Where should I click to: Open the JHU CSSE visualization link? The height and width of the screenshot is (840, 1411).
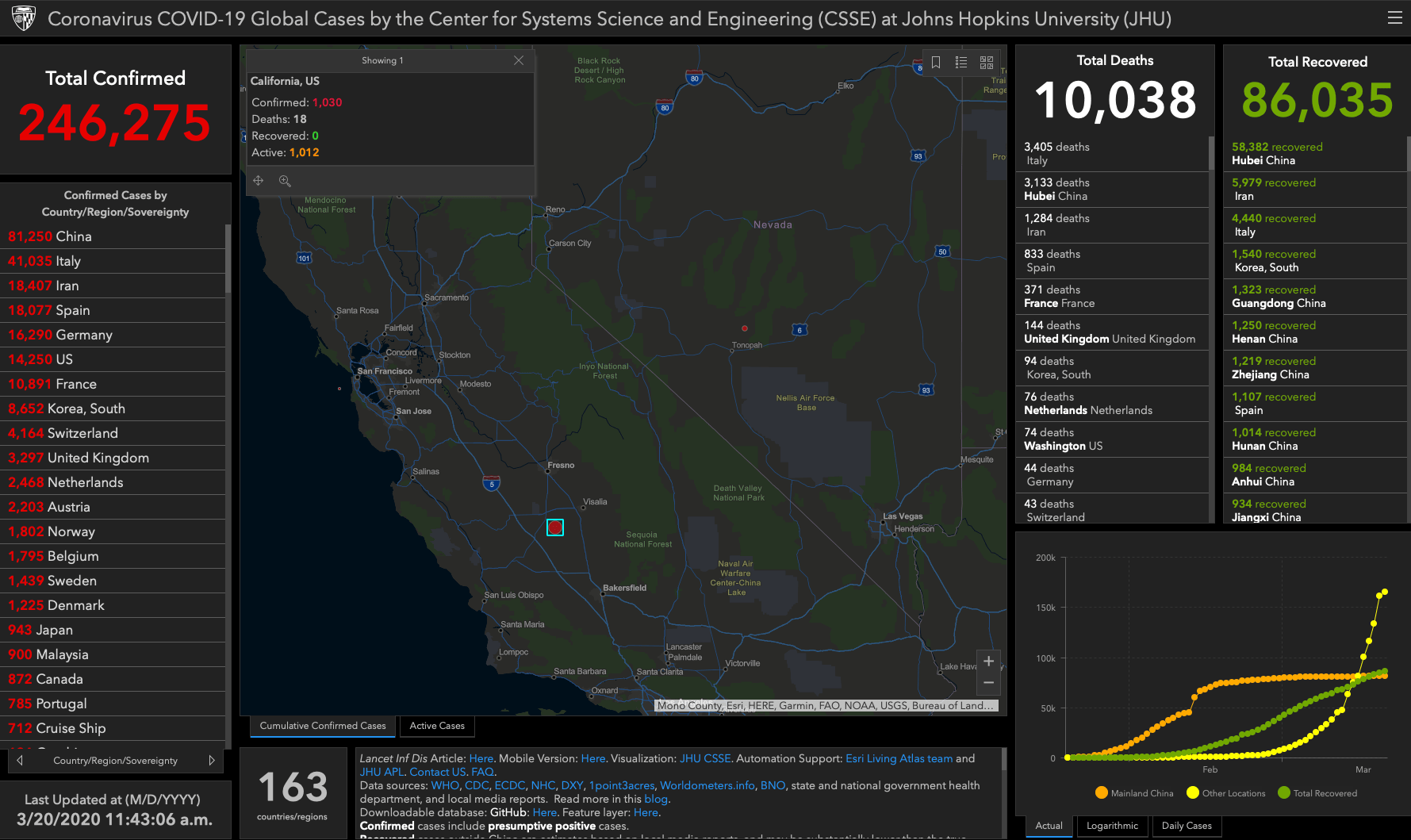click(705, 758)
